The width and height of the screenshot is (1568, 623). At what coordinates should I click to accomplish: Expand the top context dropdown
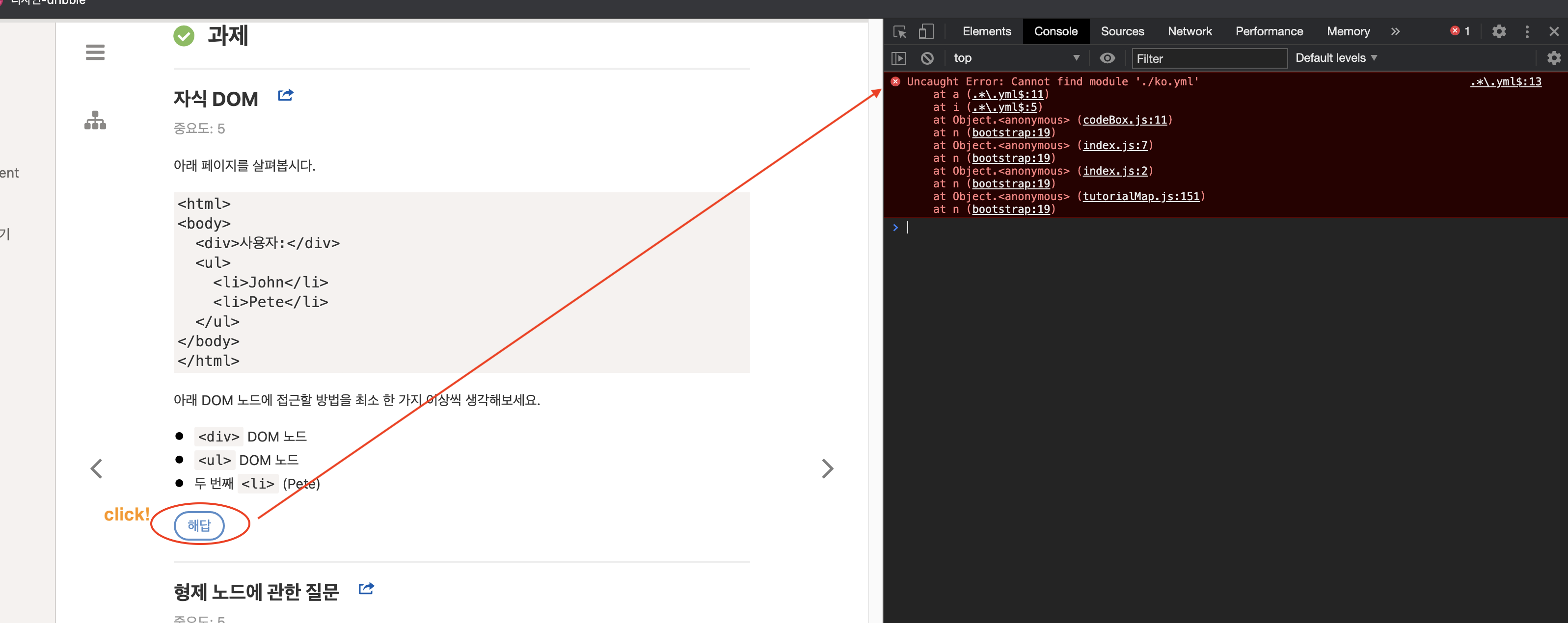pyautogui.click(x=1016, y=58)
